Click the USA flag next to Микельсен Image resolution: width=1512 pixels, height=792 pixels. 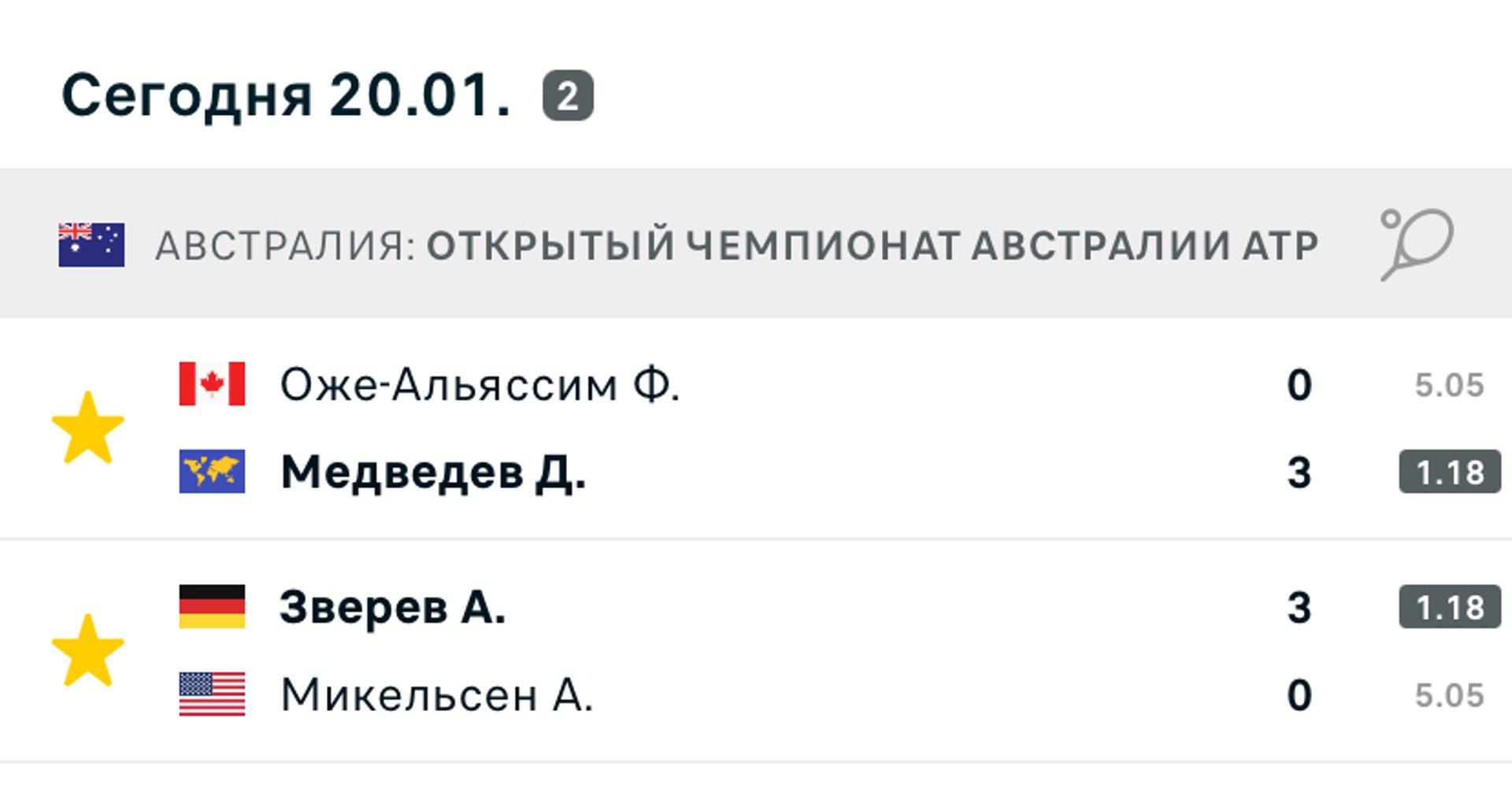[x=212, y=694]
